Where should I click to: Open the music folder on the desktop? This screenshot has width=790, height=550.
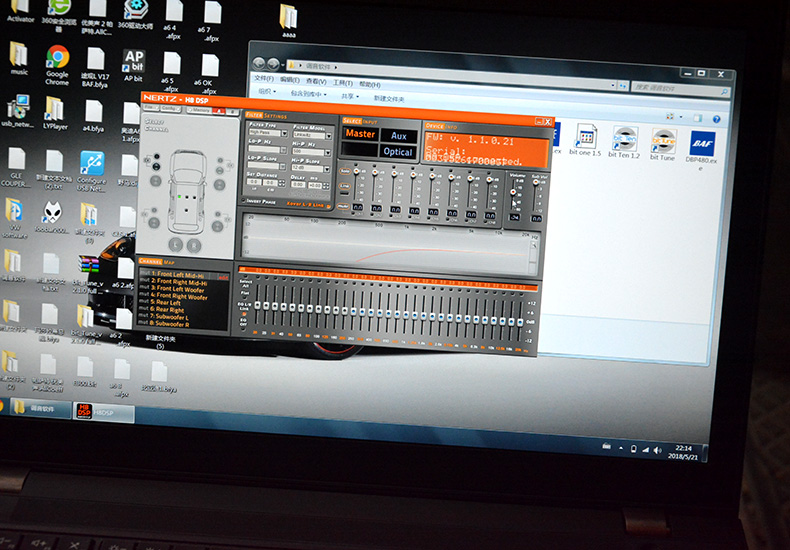[19, 56]
